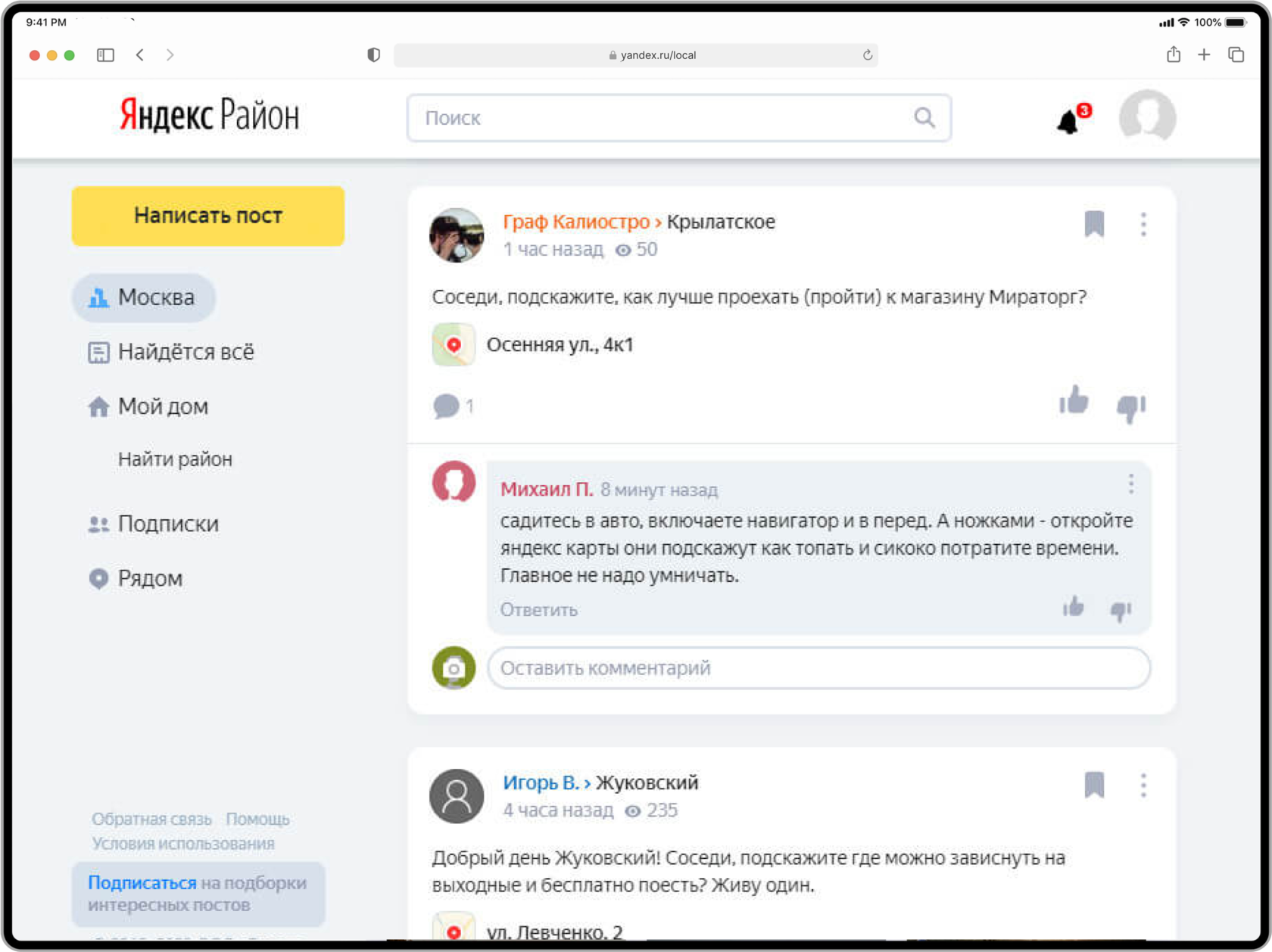
Task: Open the user profile avatar
Action: click(x=1147, y=117)
